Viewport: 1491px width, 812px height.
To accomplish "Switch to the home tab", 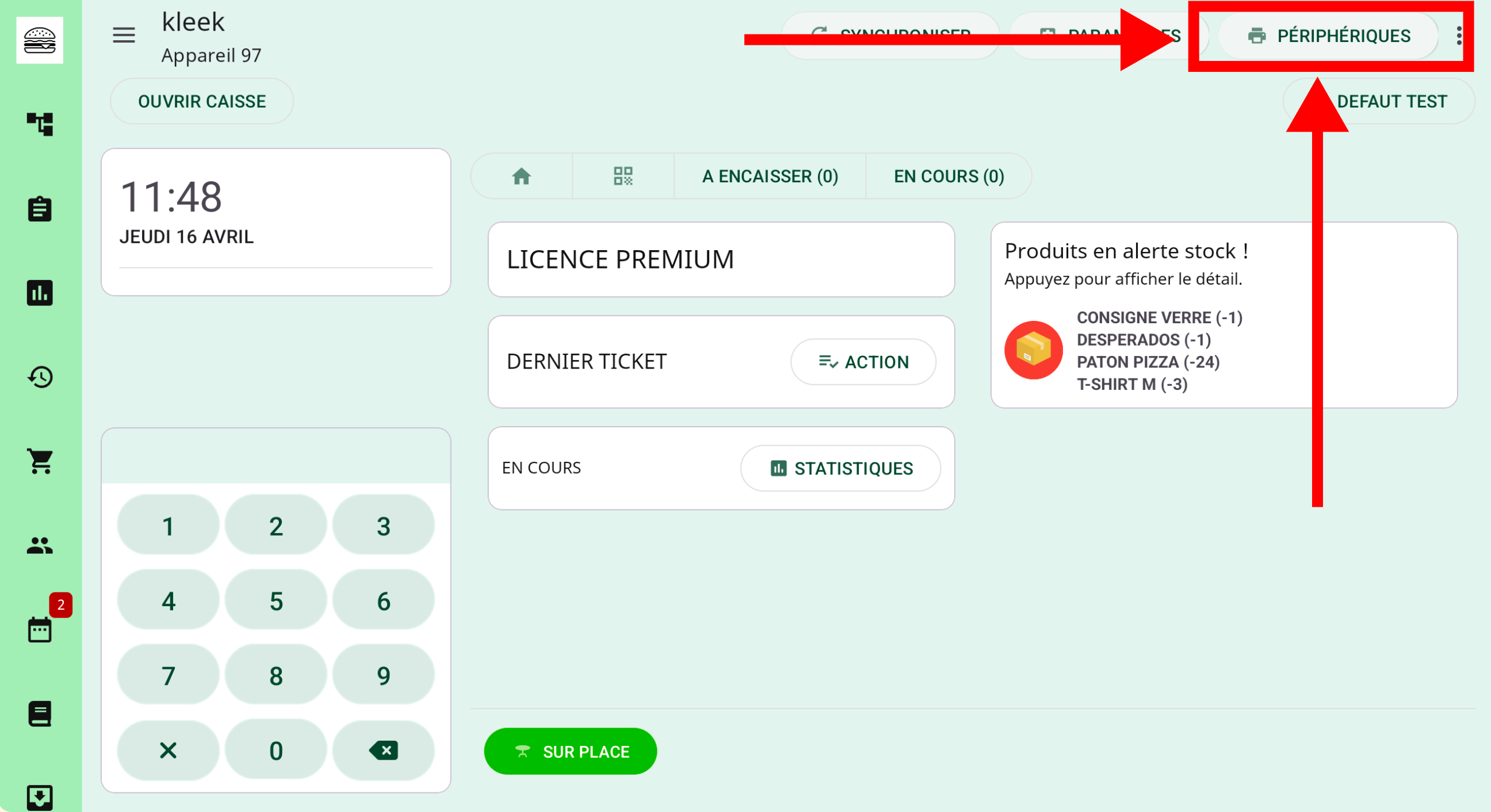I will point(521,176).
